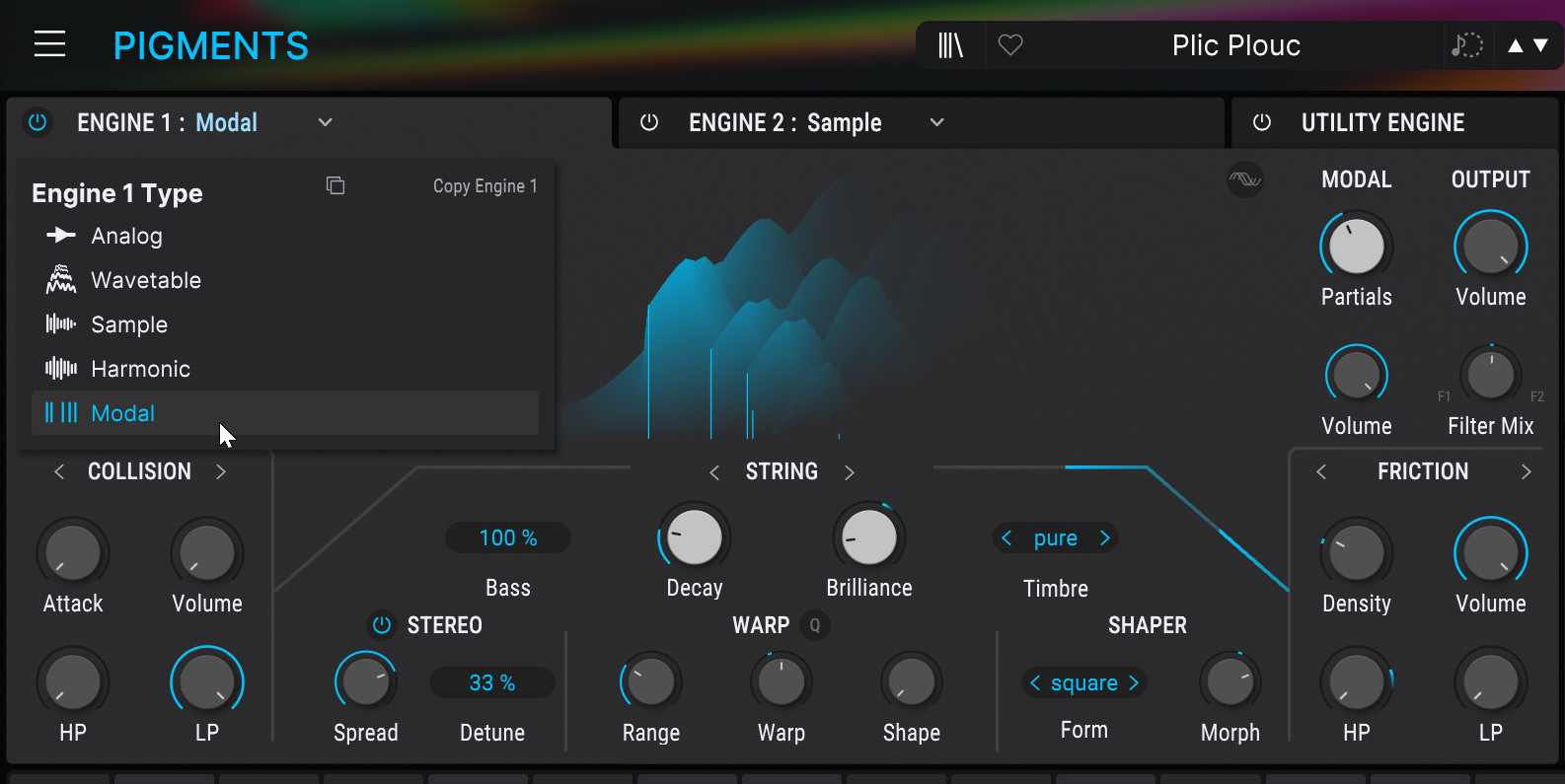Click the Stereo Spread knob
This screenshot has width=1565, height=784.
366,682
